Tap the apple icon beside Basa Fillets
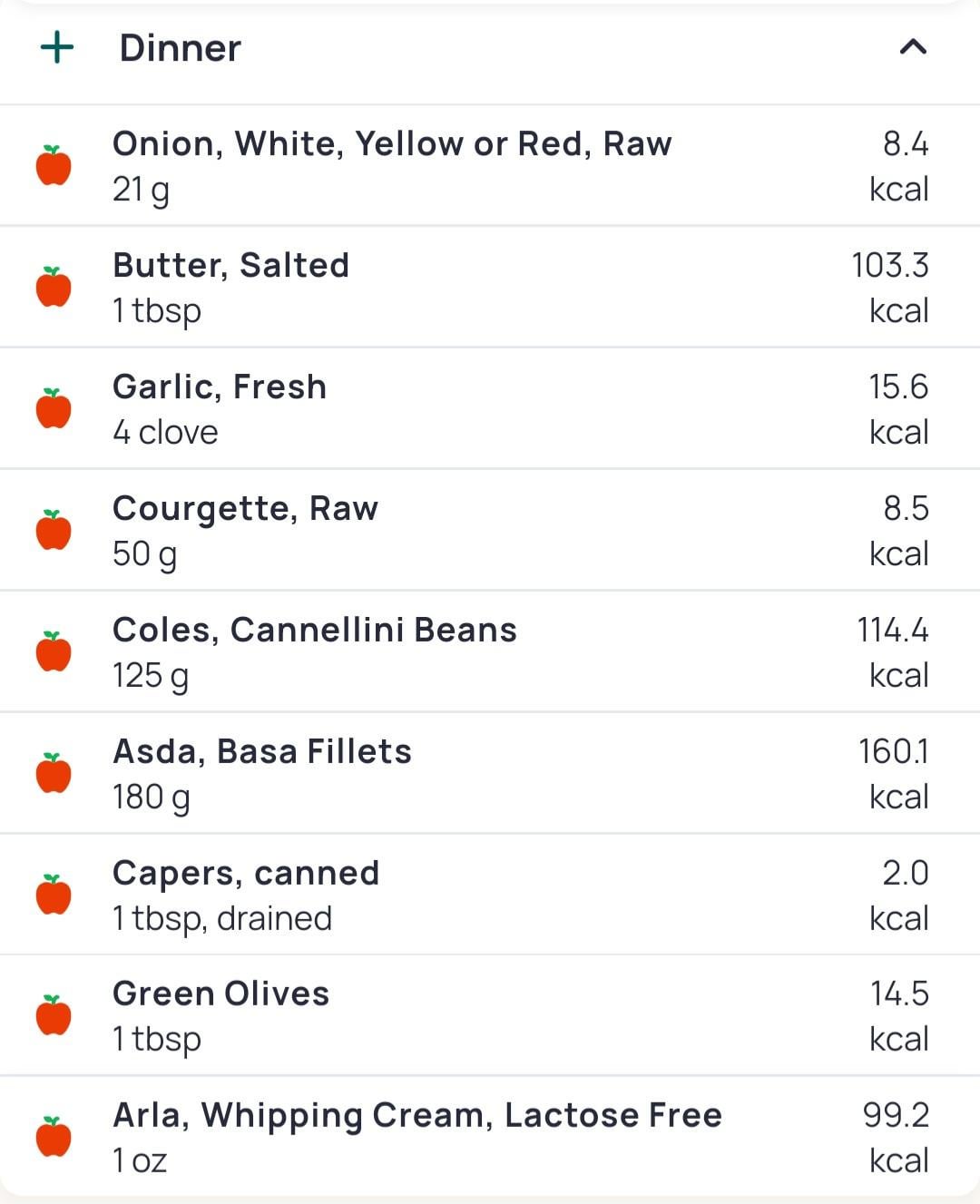 pos(54,773)
